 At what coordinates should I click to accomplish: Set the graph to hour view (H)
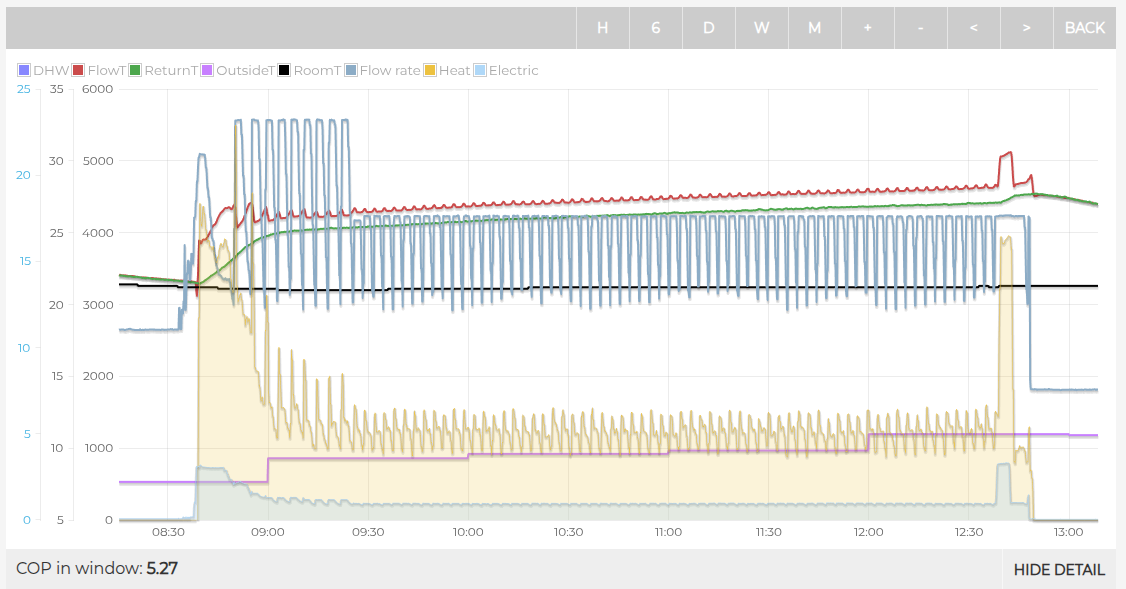pyautogui.click(x=602, y=28)
